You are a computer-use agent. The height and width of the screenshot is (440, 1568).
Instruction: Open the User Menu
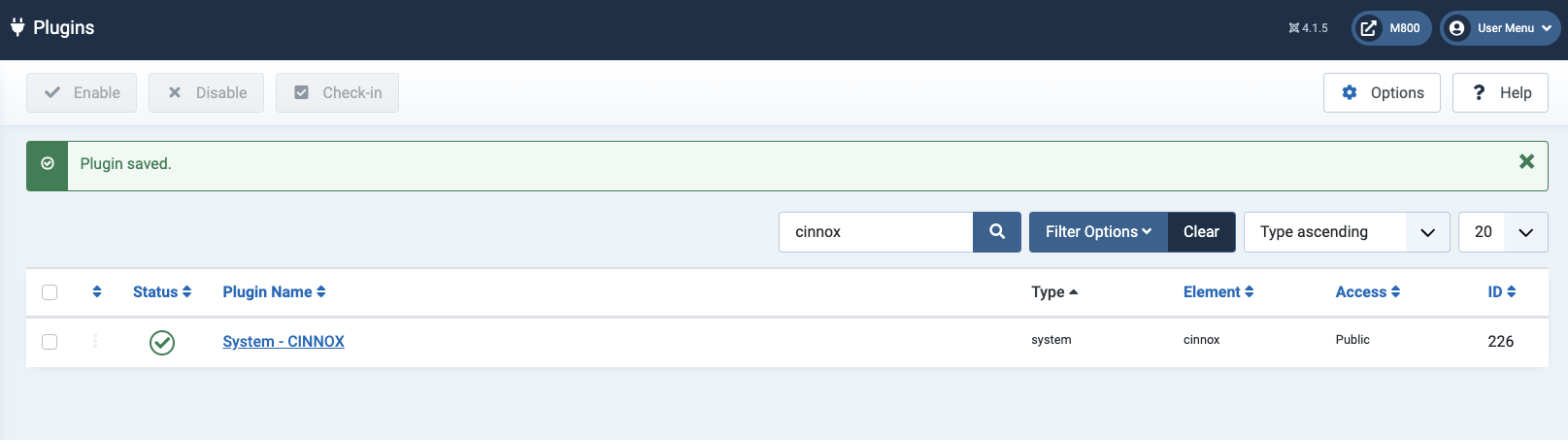pyautogui.click(x=1500, y=28)
